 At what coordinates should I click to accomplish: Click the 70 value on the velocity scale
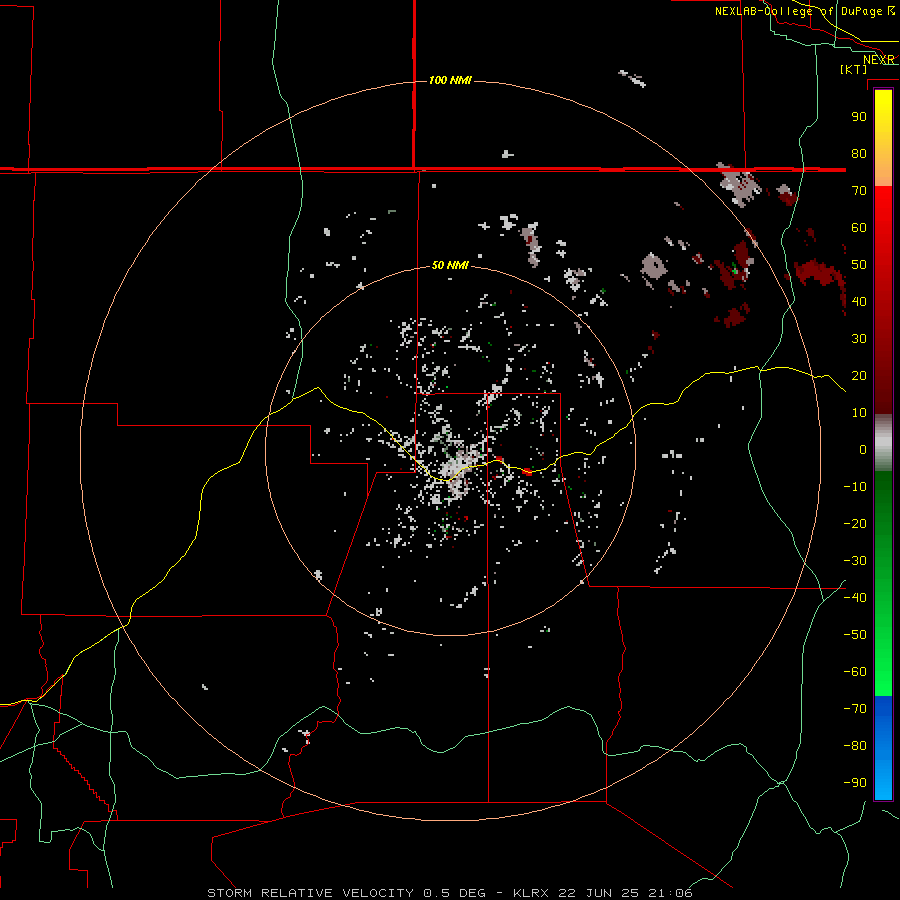coord(859,191)
